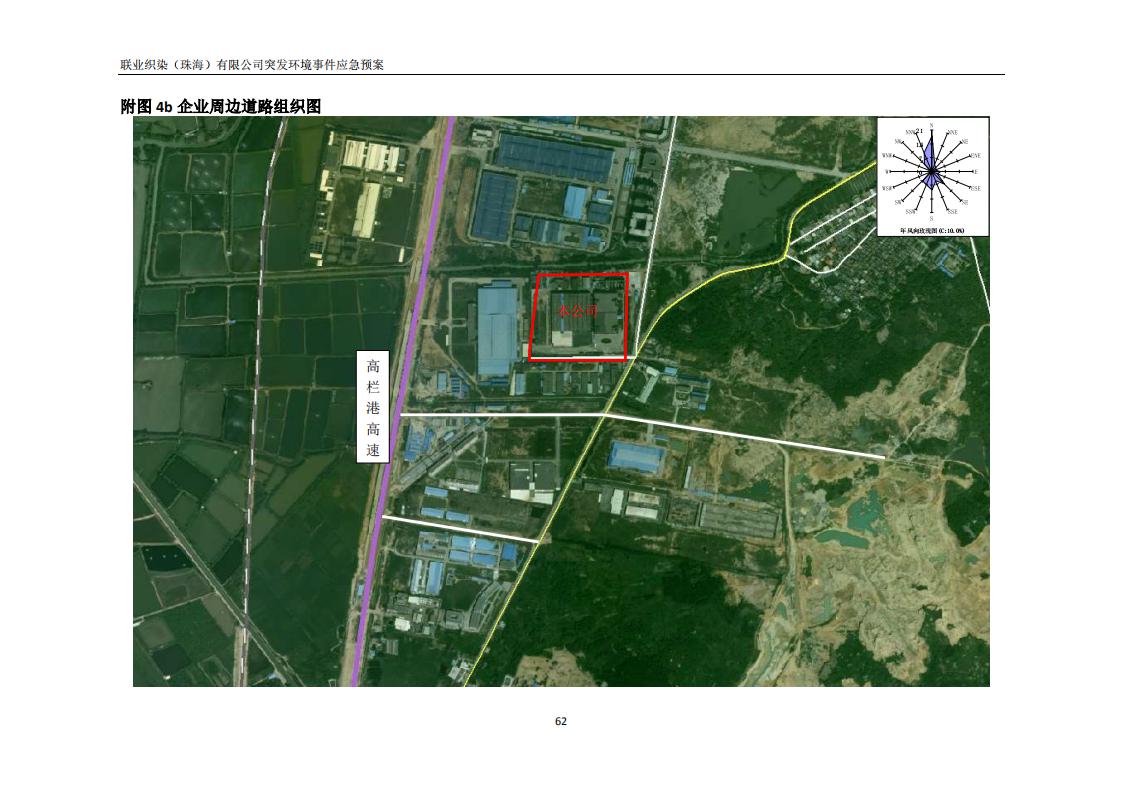
Task: Click the E label on wind rose
Action: click(x=974, y=172)
